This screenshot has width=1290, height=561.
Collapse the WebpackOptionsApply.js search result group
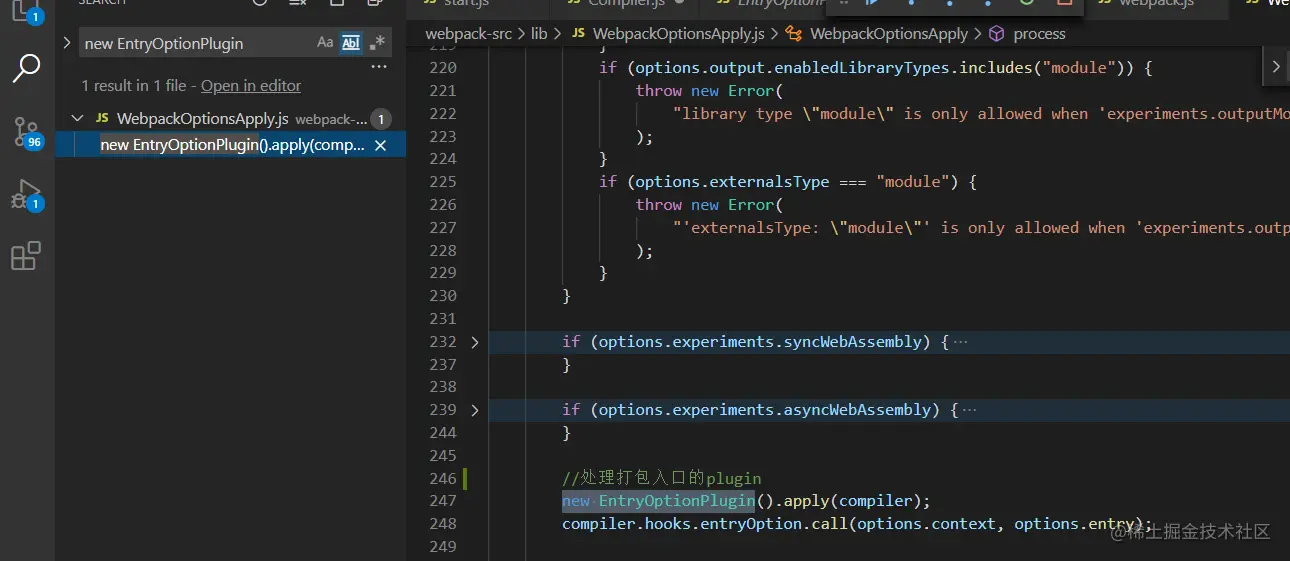pyautogui.click(x=77, y=119)
